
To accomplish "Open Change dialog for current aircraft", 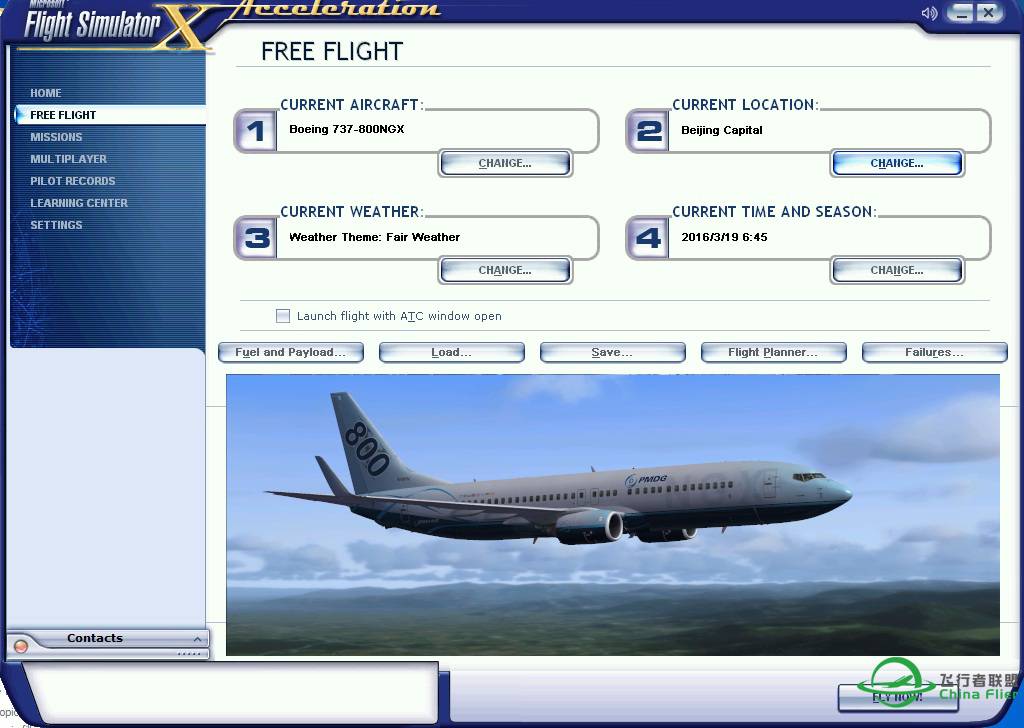I will [505, 163].
